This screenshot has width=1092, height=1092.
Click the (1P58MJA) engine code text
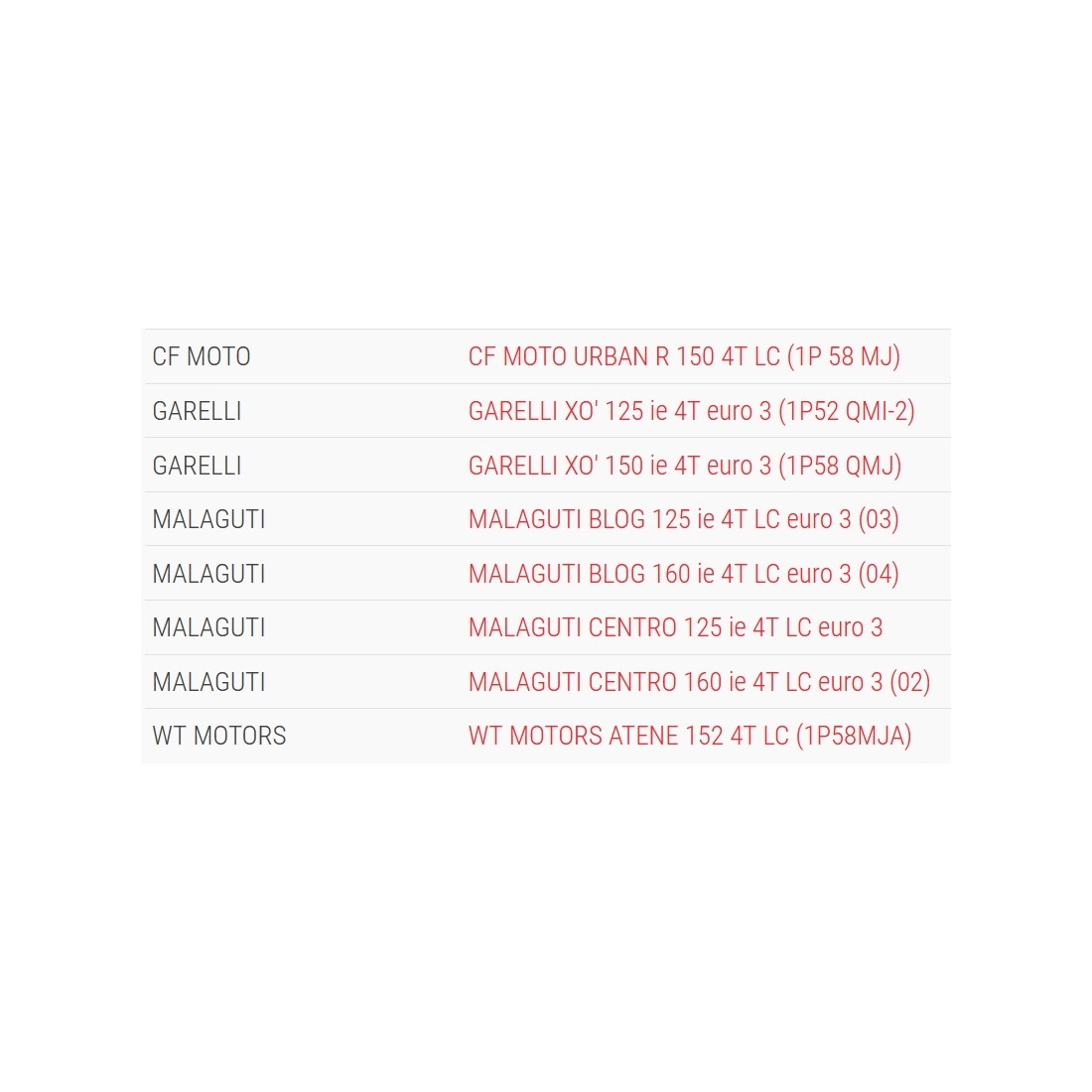click(854, 736)
